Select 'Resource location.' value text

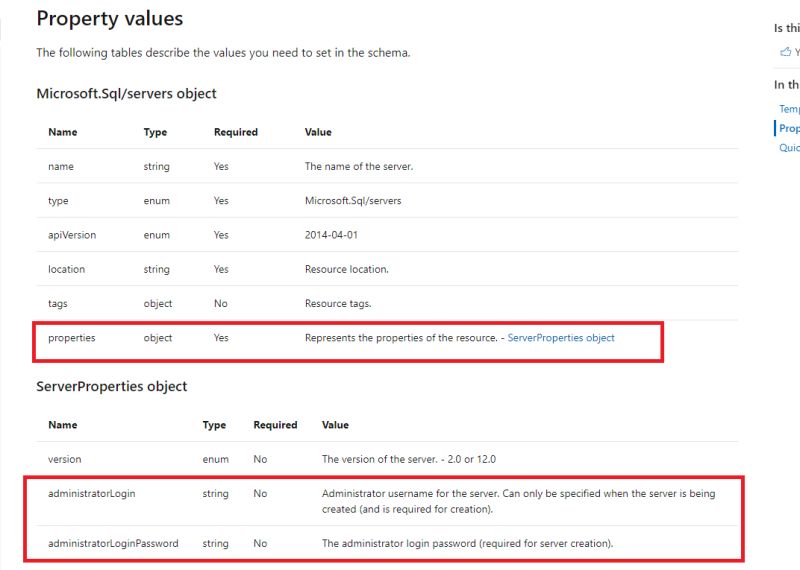(x=346, y=269)
